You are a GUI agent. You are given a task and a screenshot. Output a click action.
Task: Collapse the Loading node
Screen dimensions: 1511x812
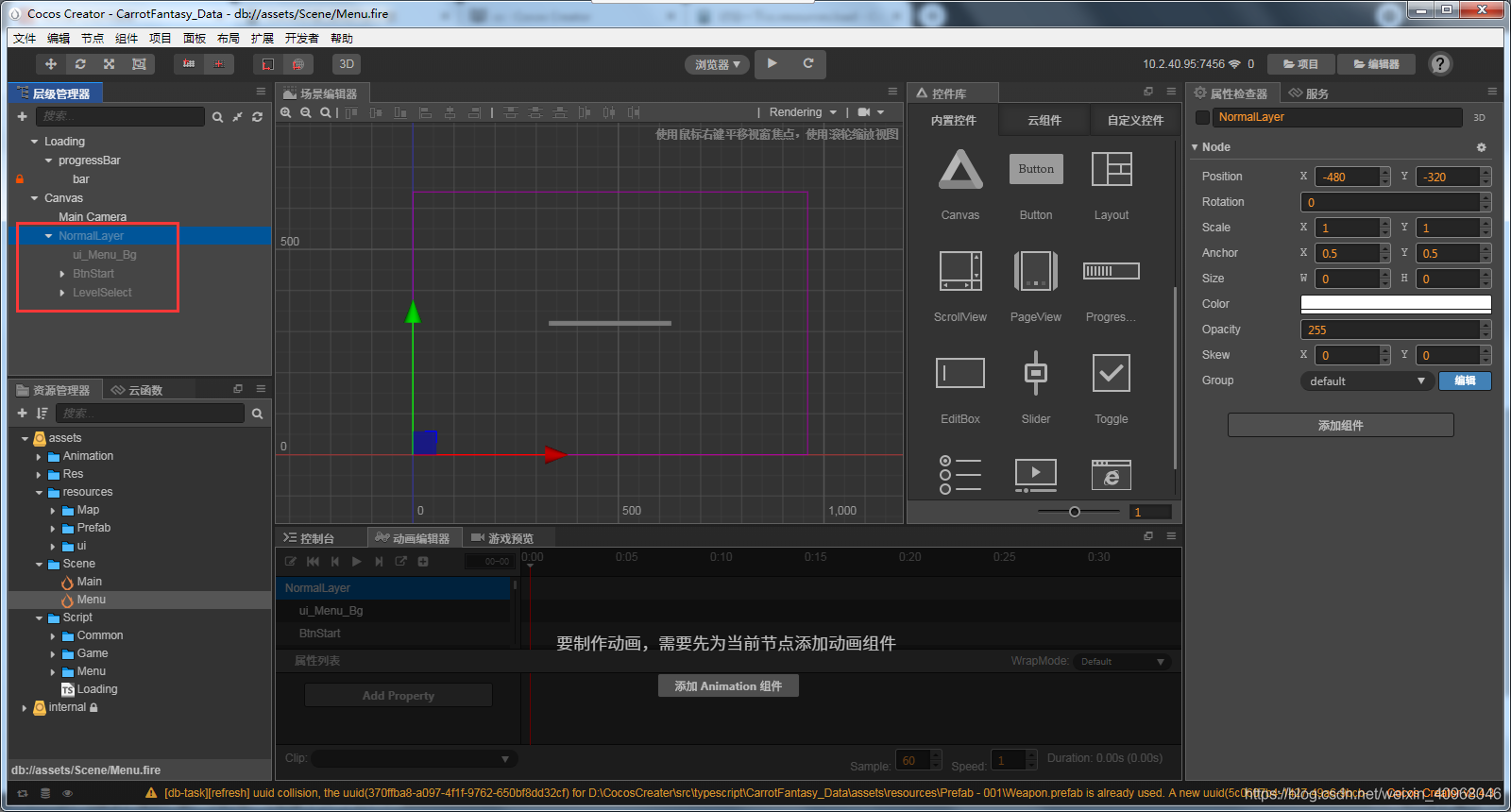click(34, 142)
